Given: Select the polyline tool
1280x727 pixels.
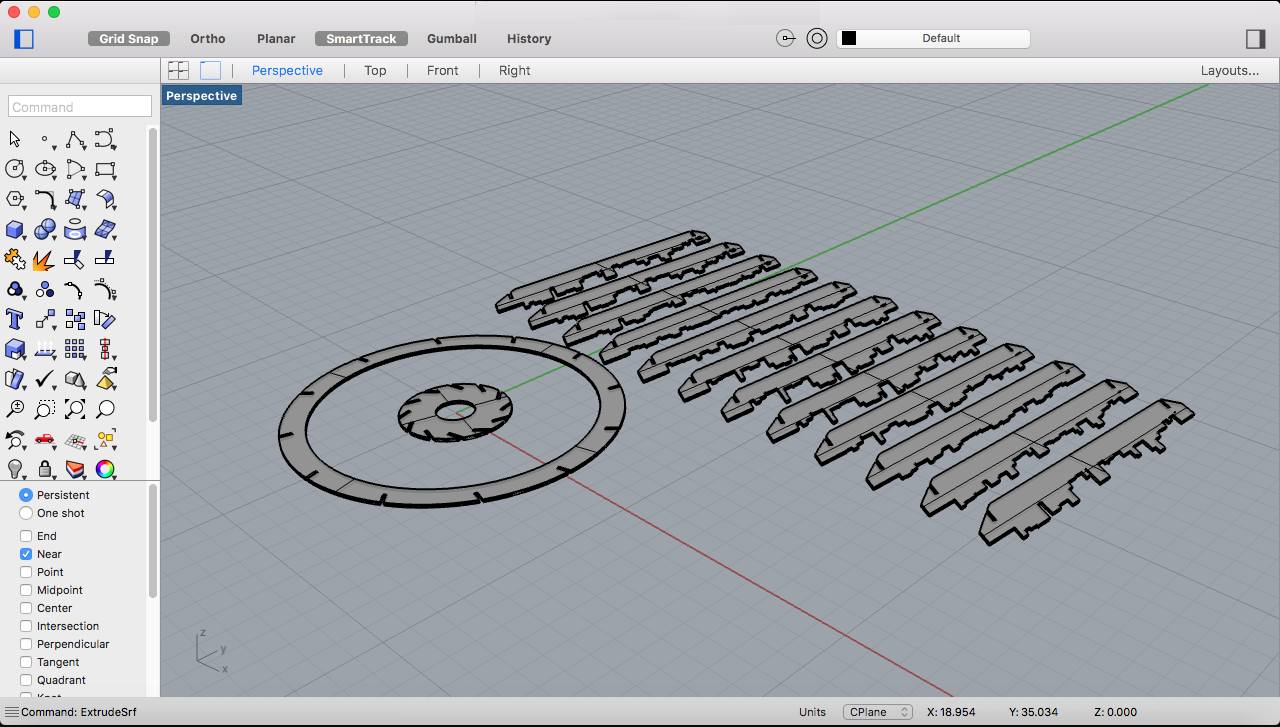Looking at the screenshot, I should [x=75, y=139].
